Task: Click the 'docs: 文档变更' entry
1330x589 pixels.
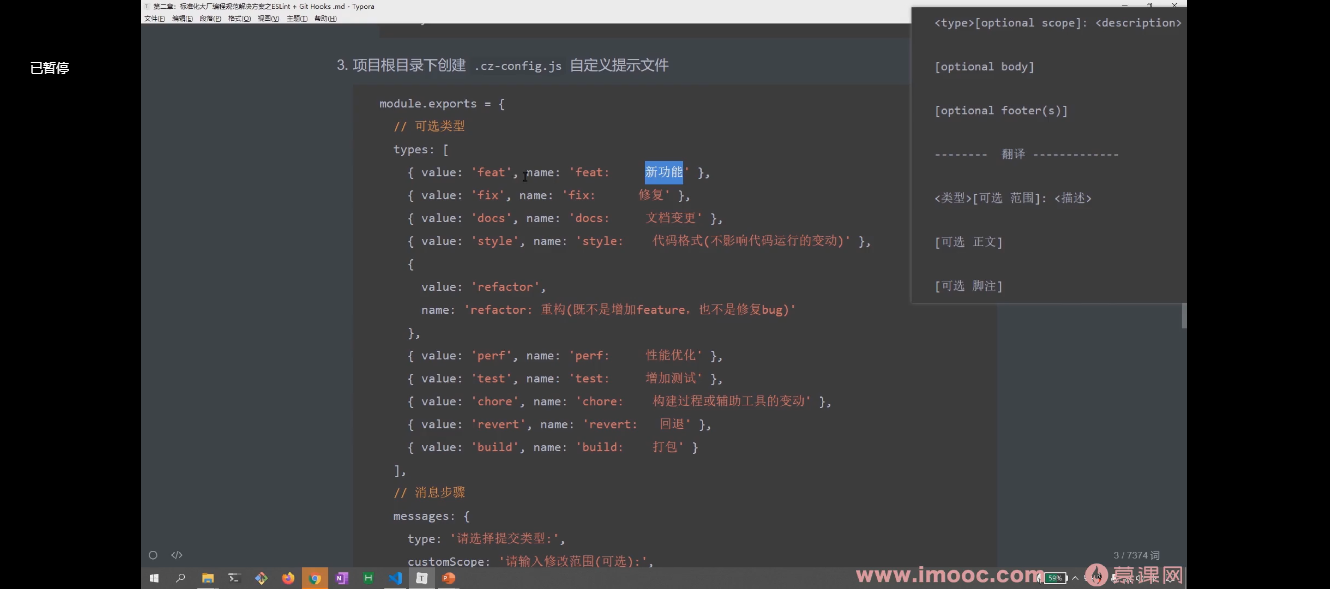Action: (x=565, y=218)
